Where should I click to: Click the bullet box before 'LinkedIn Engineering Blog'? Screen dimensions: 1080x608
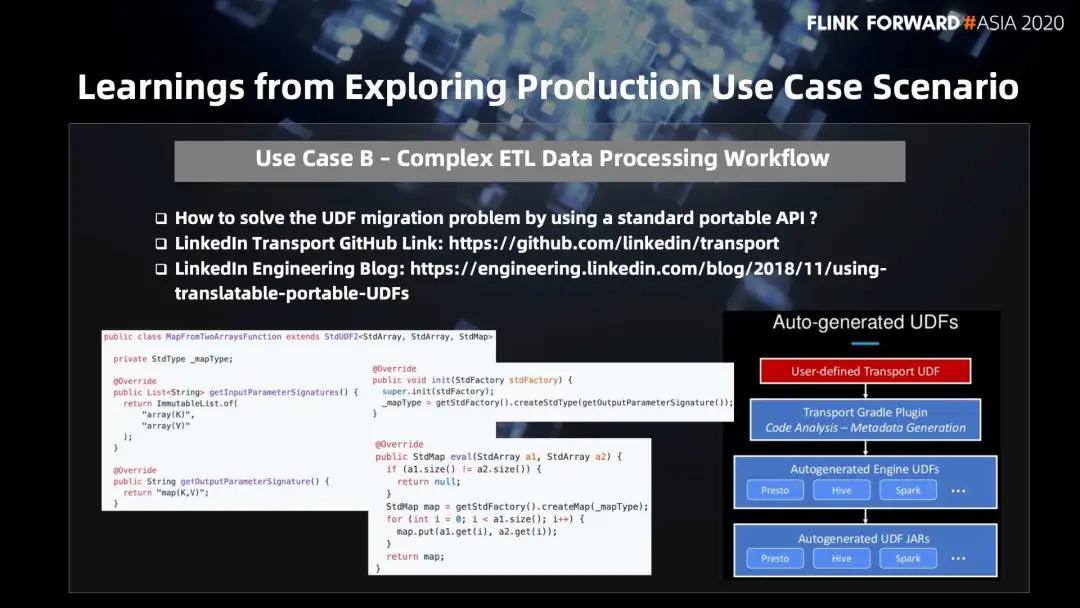tap(161, 269)
